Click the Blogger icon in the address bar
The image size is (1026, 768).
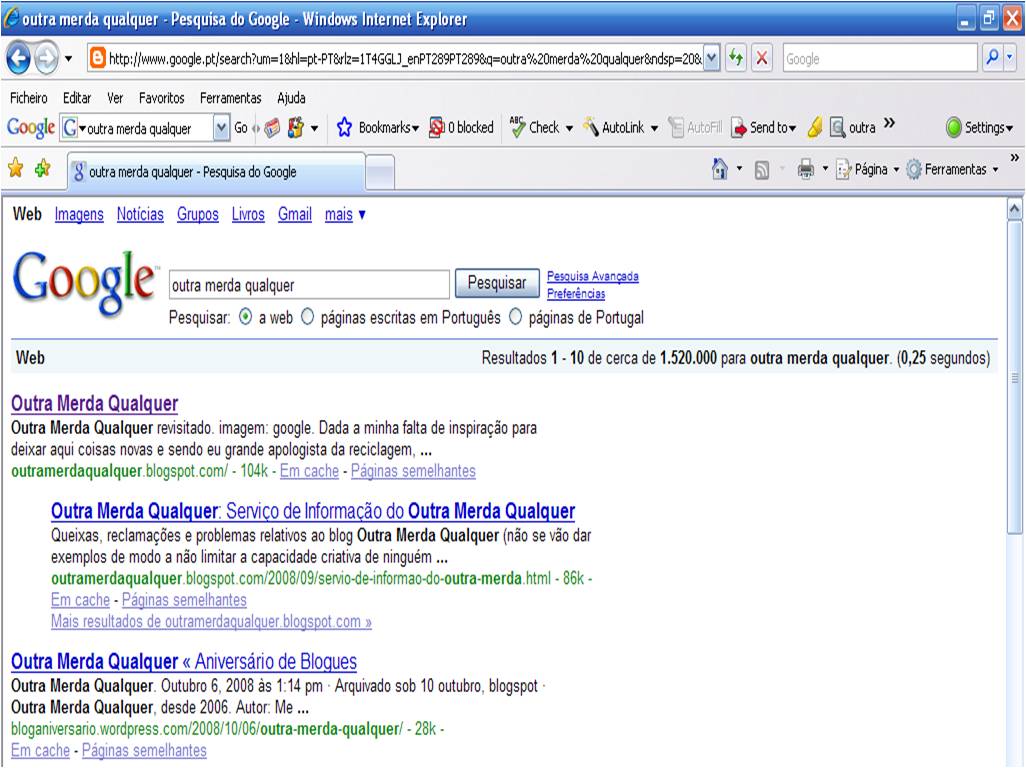97,59
